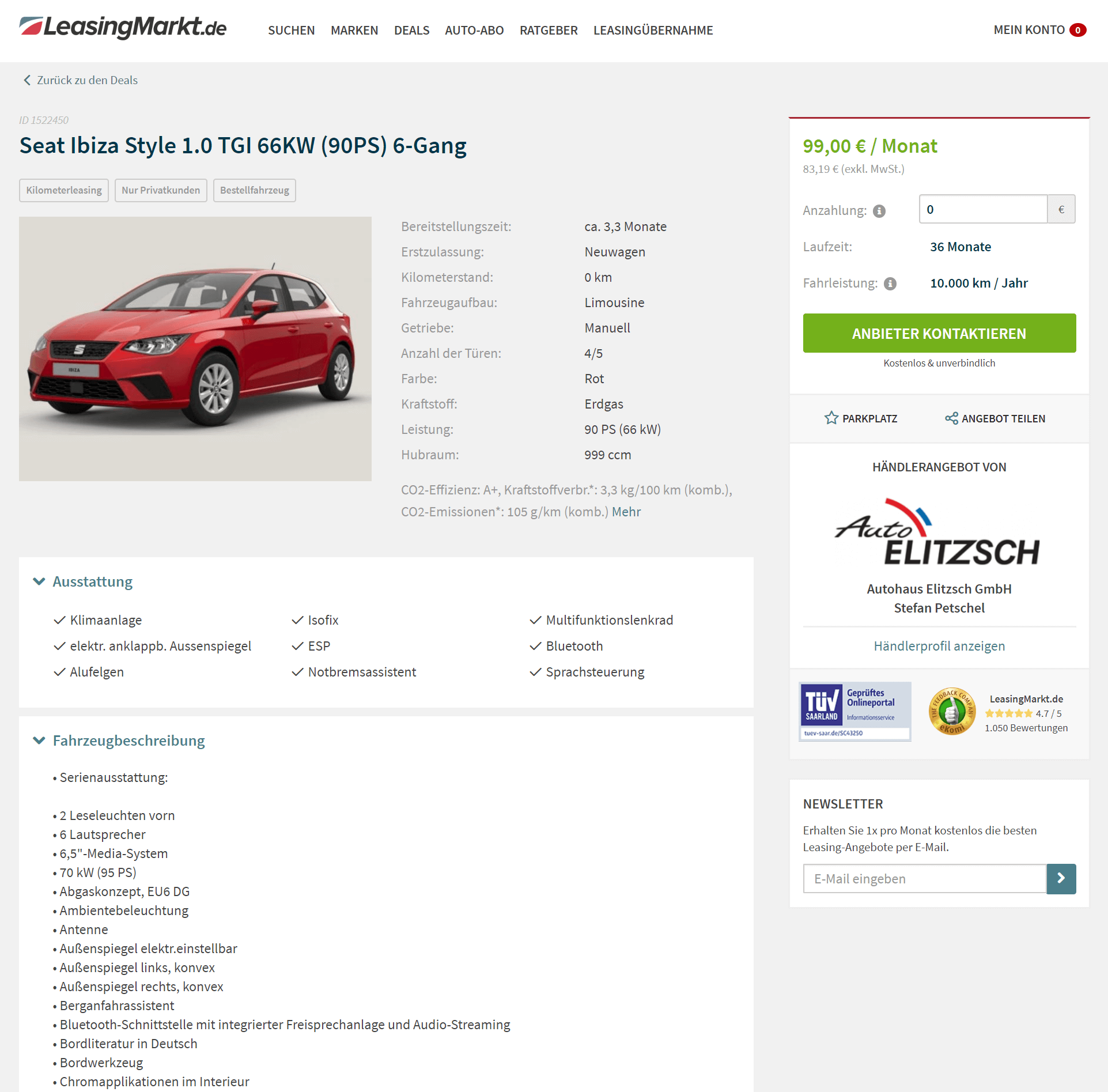Screen dimensions: 1108x1092
Task: Save the offer via the Parkplatz star icon
Action: click(x=831, y=418)
